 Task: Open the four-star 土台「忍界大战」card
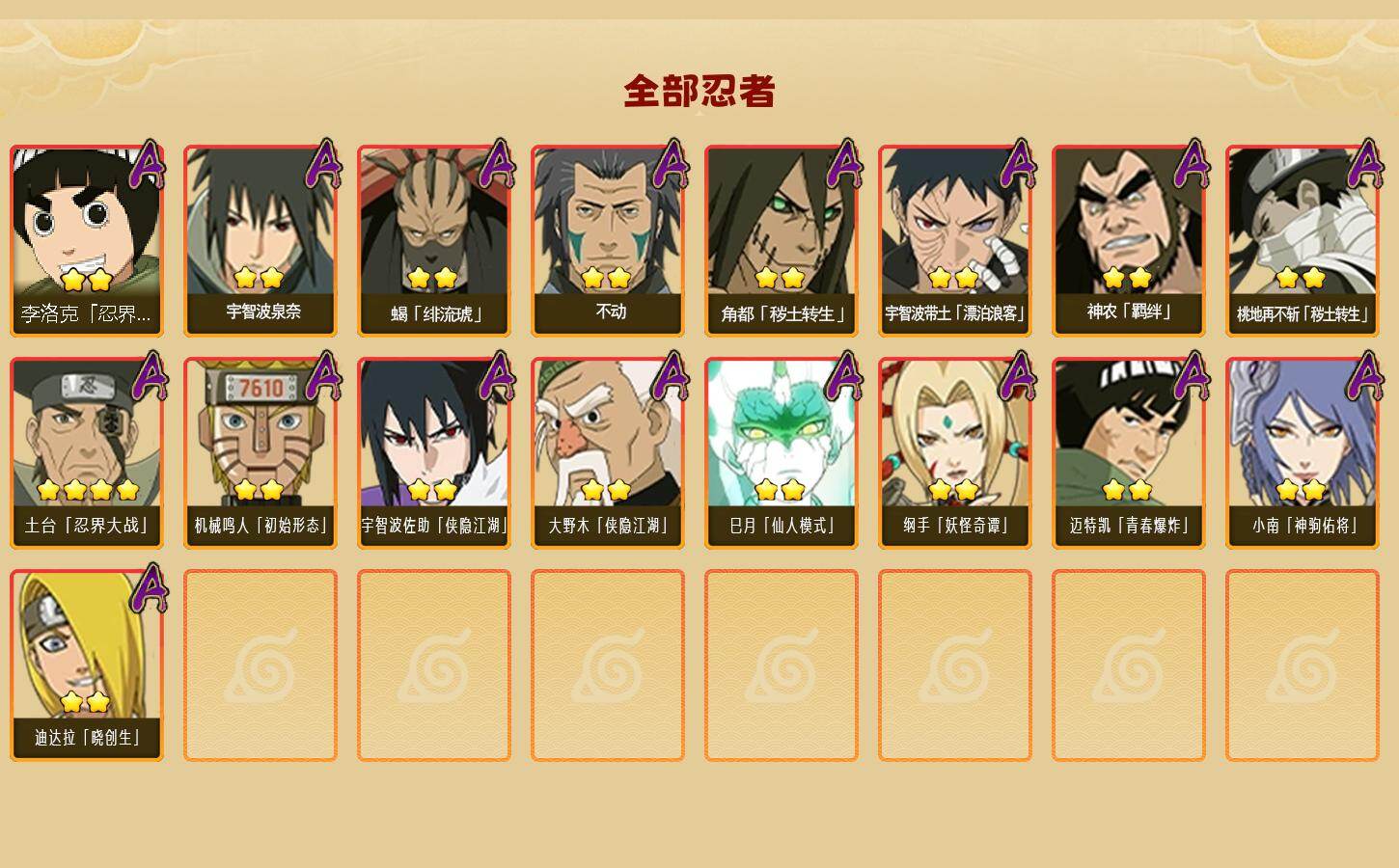87,453
